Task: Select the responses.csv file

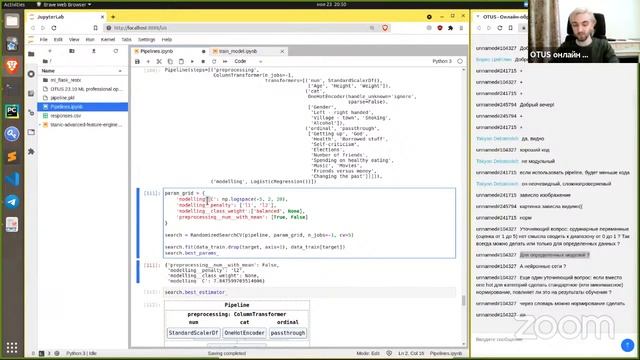Action: tap(82, 116)
